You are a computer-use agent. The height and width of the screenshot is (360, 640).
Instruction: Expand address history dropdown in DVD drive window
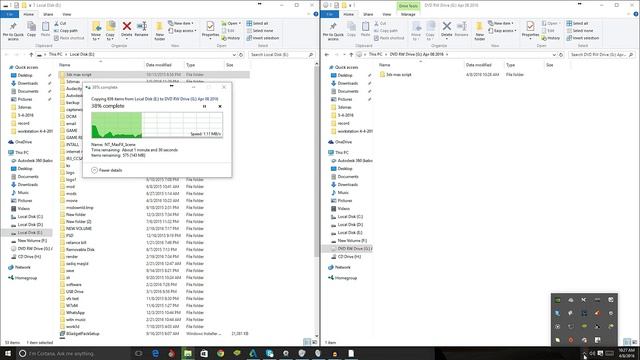click(554, 54)
